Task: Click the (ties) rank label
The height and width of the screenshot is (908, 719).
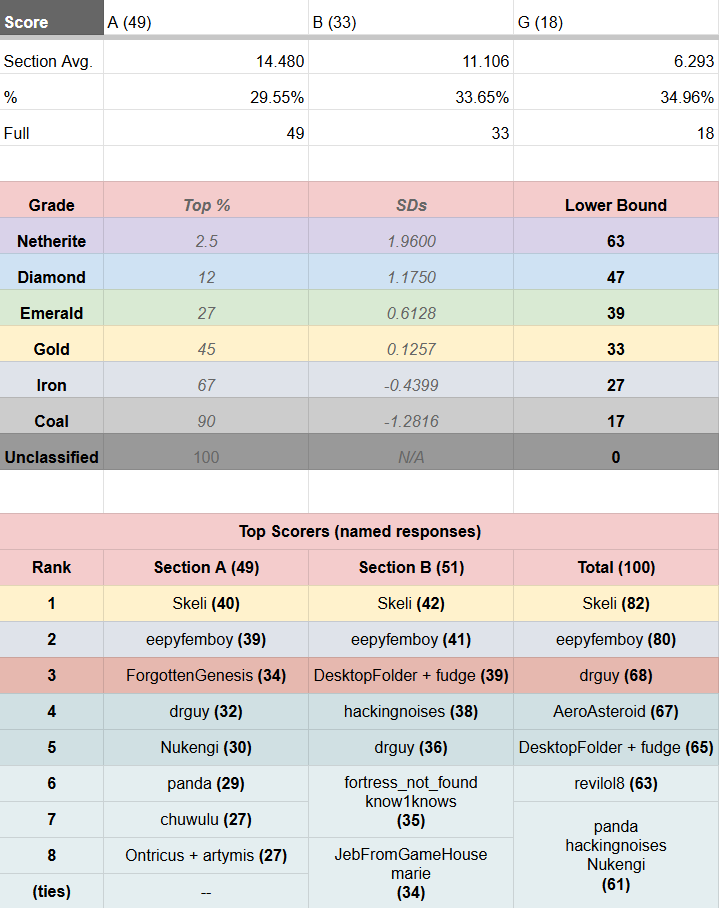Action: click(x=52, y=891)
